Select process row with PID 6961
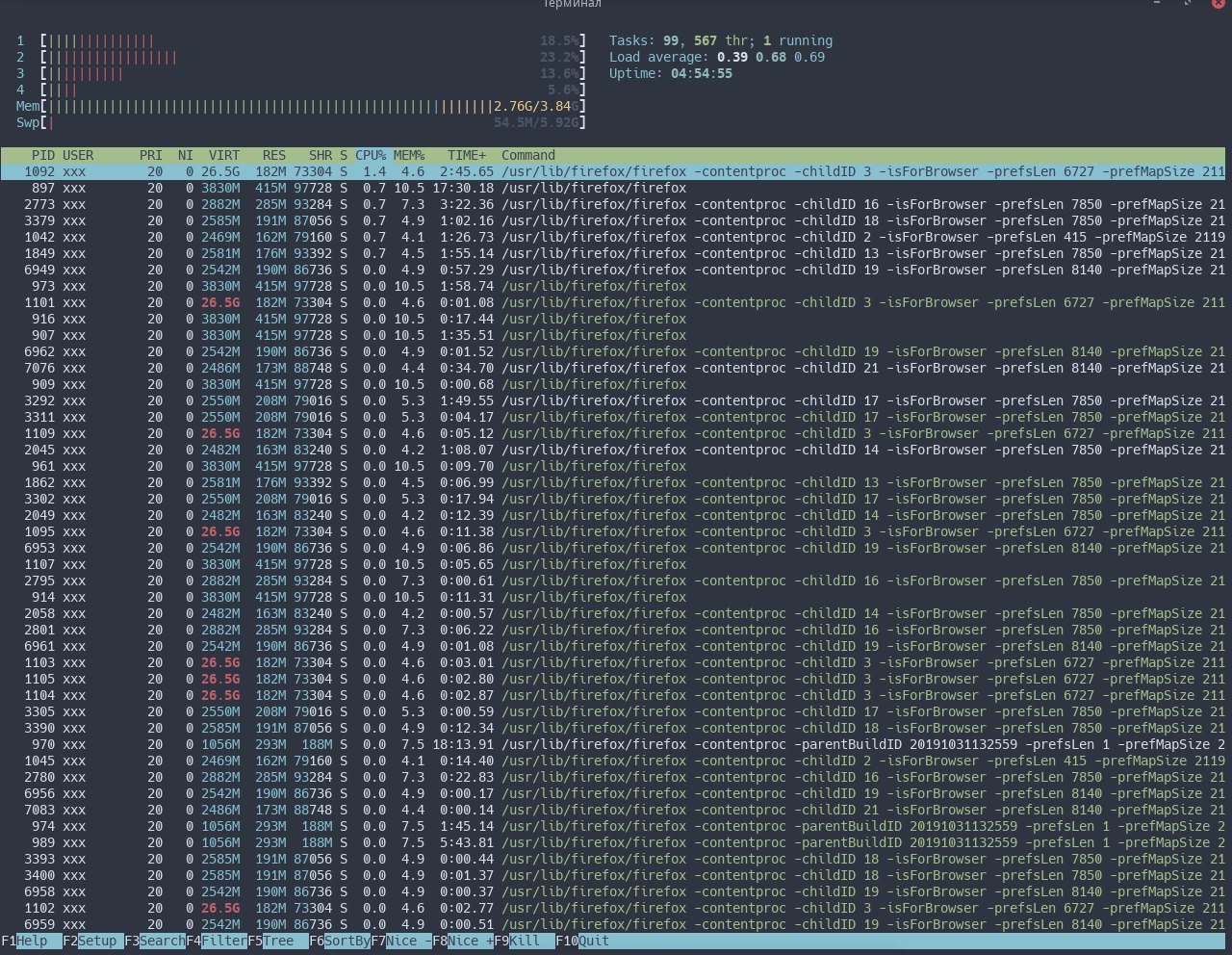 (x=613, y=646)
